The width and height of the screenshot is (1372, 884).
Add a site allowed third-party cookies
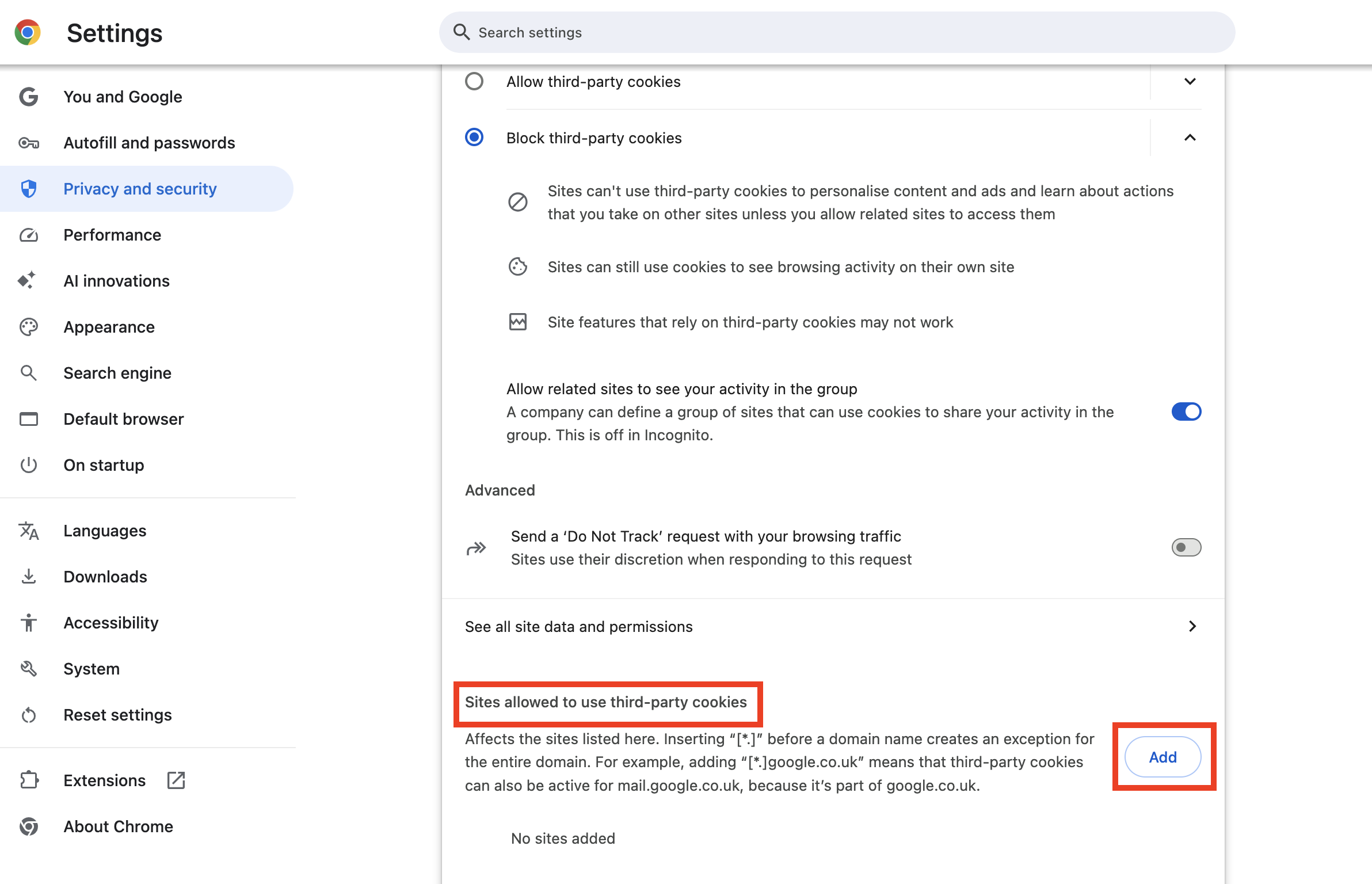(1163, 757)
